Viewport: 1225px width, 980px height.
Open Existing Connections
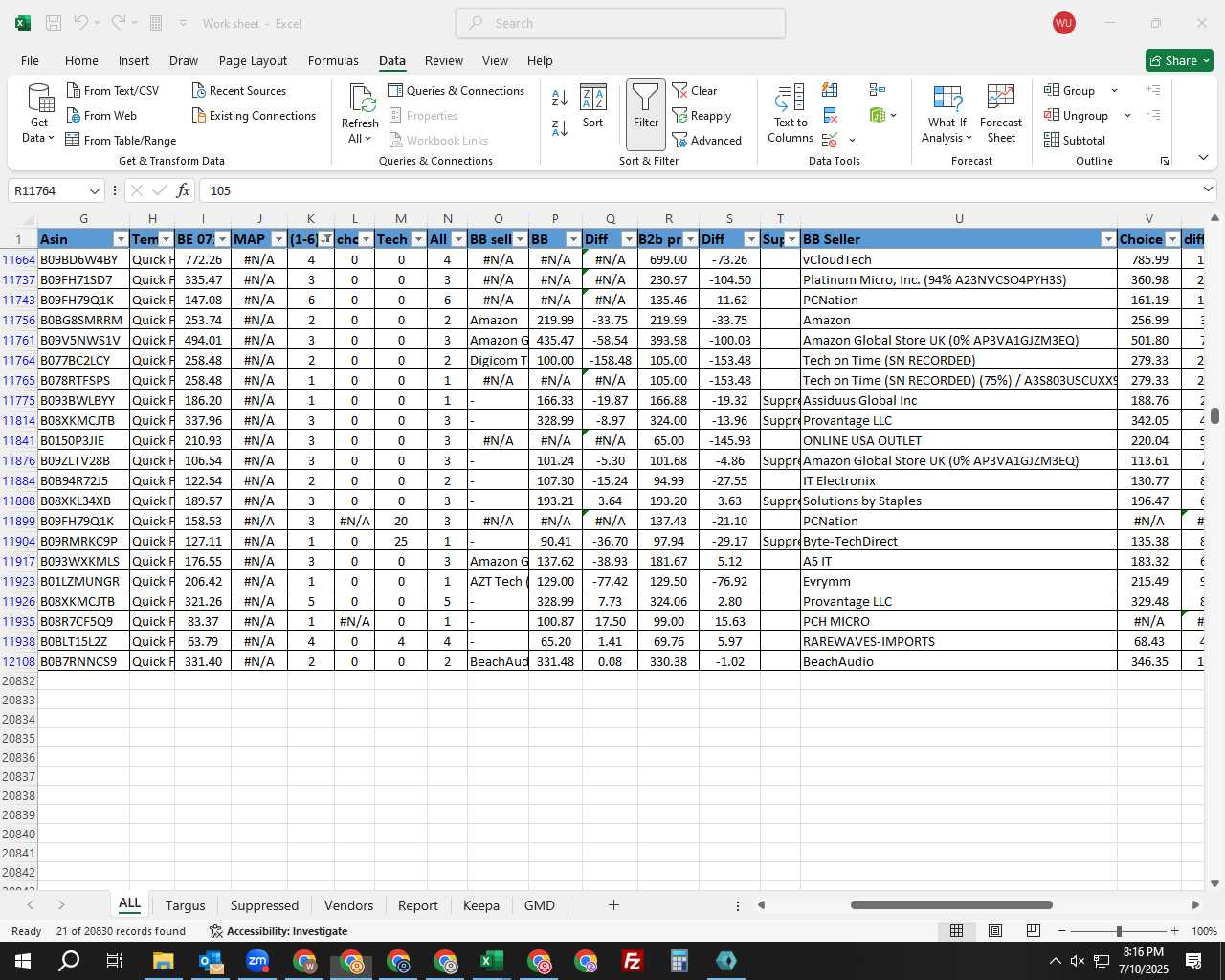click(254, 115)
